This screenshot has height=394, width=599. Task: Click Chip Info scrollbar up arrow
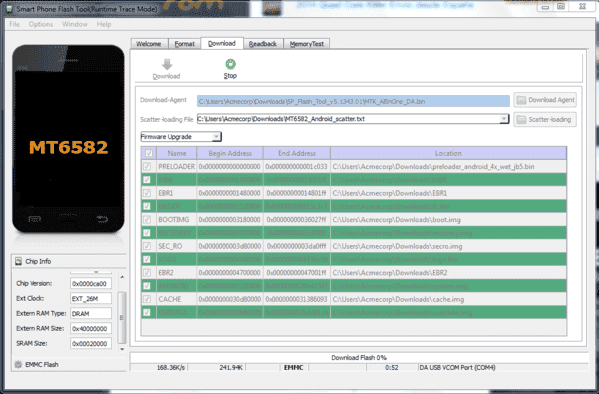pos(122,277)
